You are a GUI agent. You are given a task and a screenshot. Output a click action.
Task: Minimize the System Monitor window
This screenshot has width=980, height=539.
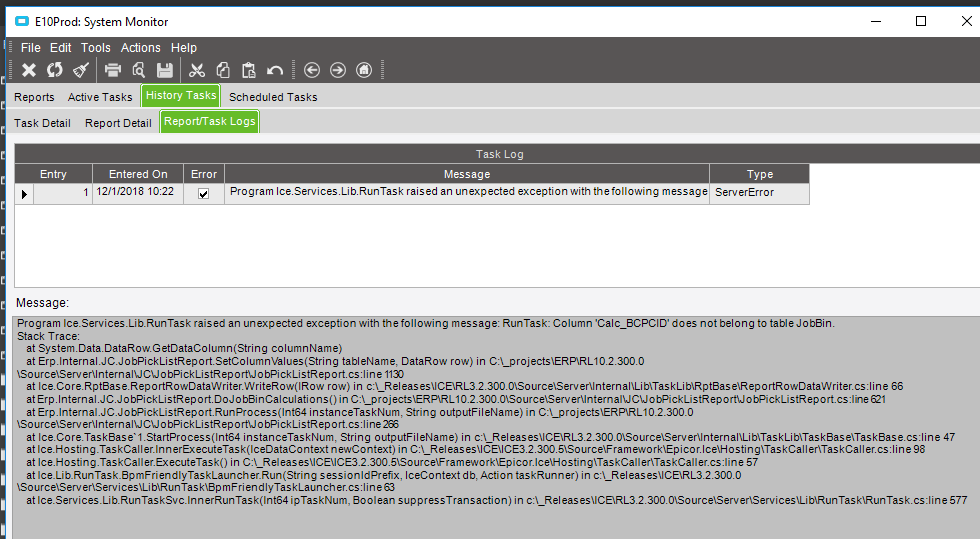click(876, 21)
